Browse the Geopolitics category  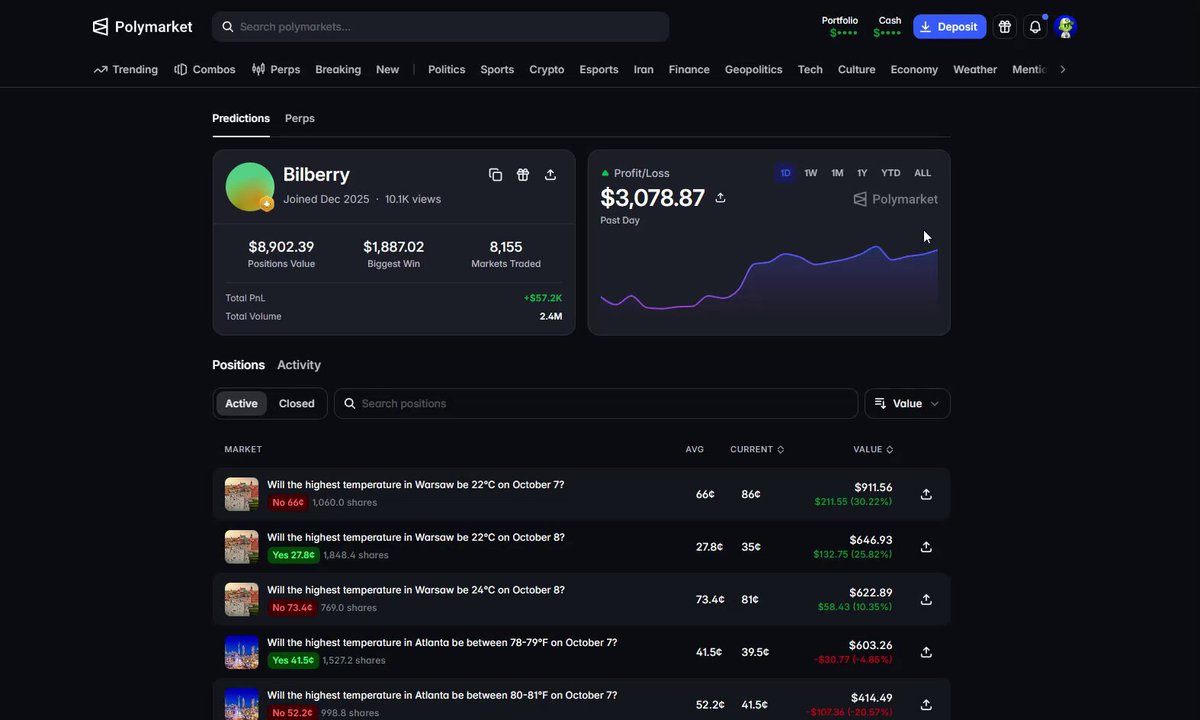tap(754, 69)
